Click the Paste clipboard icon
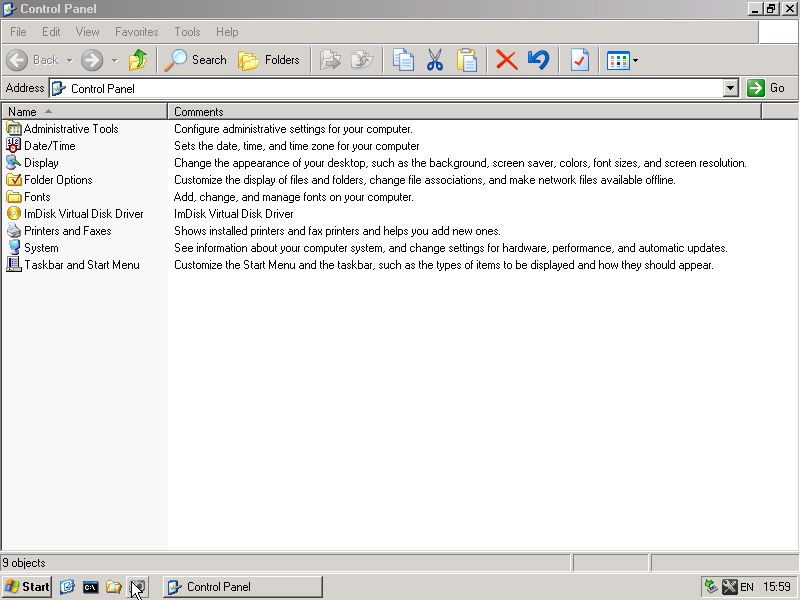800x600 pixels. point(467,60)
